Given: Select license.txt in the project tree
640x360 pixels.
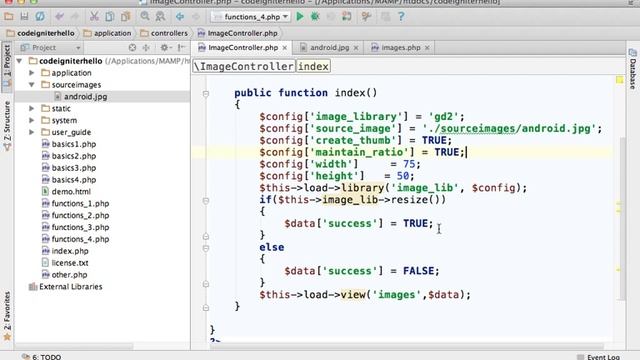Looking at the screenshot, I should coord(70,262).
